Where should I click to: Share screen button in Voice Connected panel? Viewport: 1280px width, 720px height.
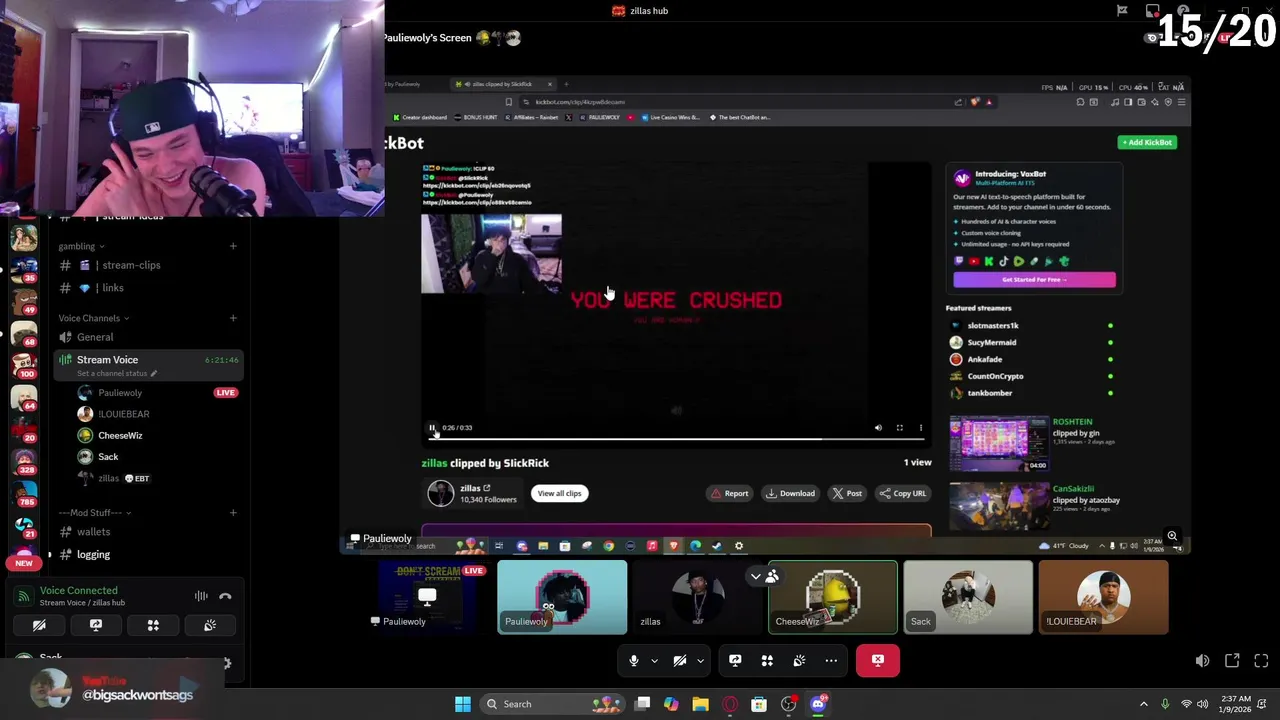pos(96,625)
